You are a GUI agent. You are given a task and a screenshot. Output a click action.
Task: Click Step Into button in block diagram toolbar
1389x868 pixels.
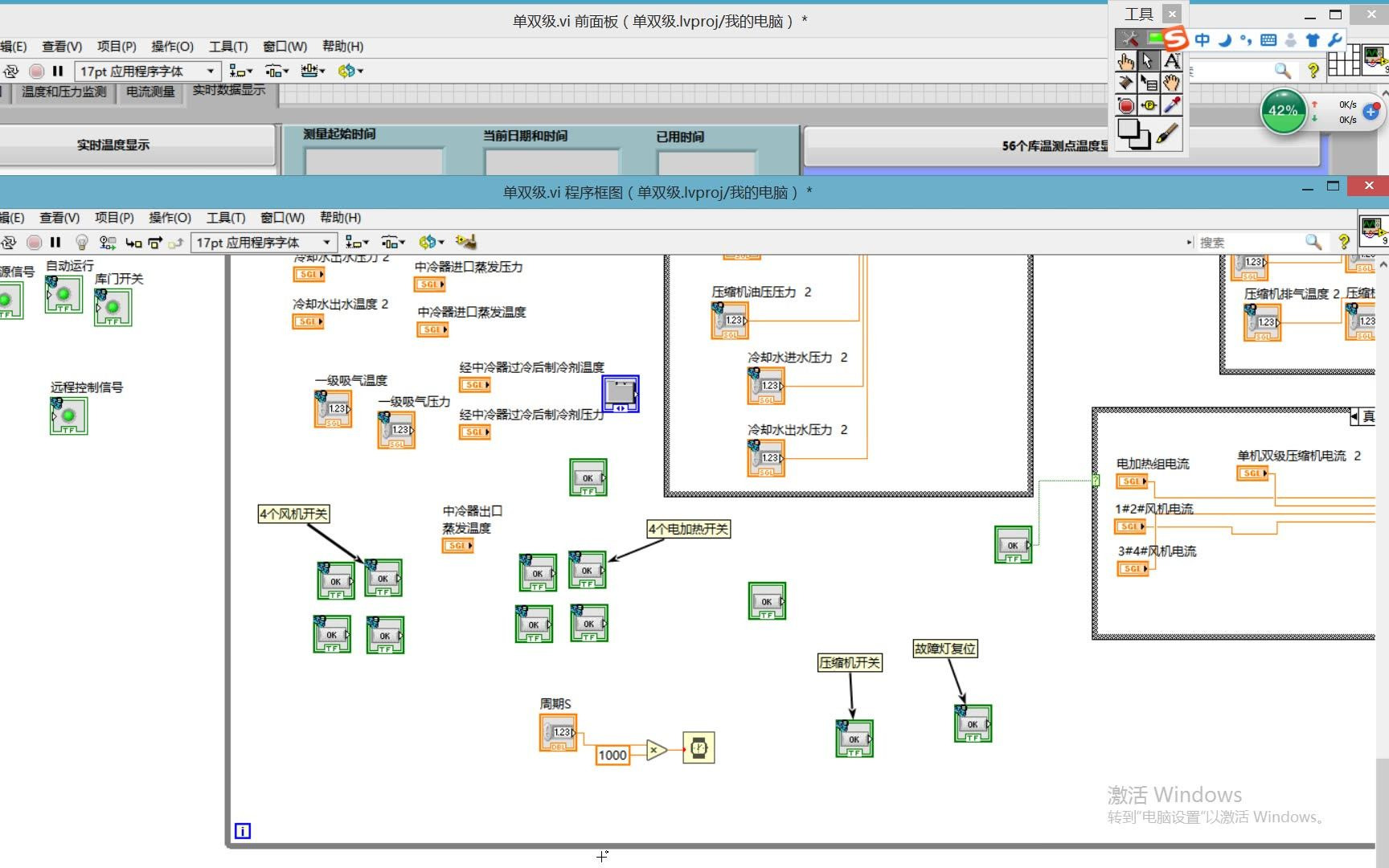pyautogui.click(x=133, y=242)
